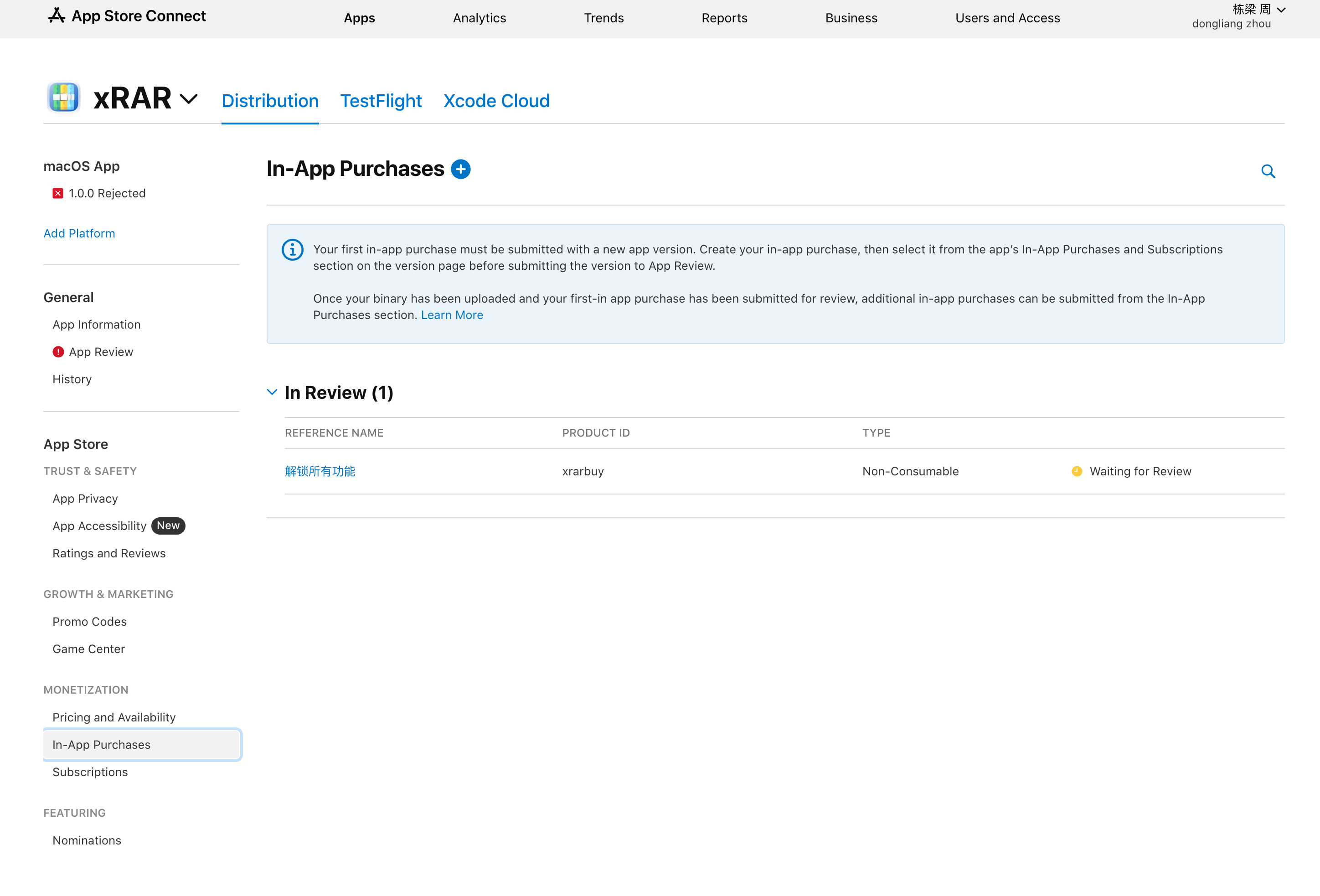
Task: Open Analytics in top navigation
Action: point(480,18)
